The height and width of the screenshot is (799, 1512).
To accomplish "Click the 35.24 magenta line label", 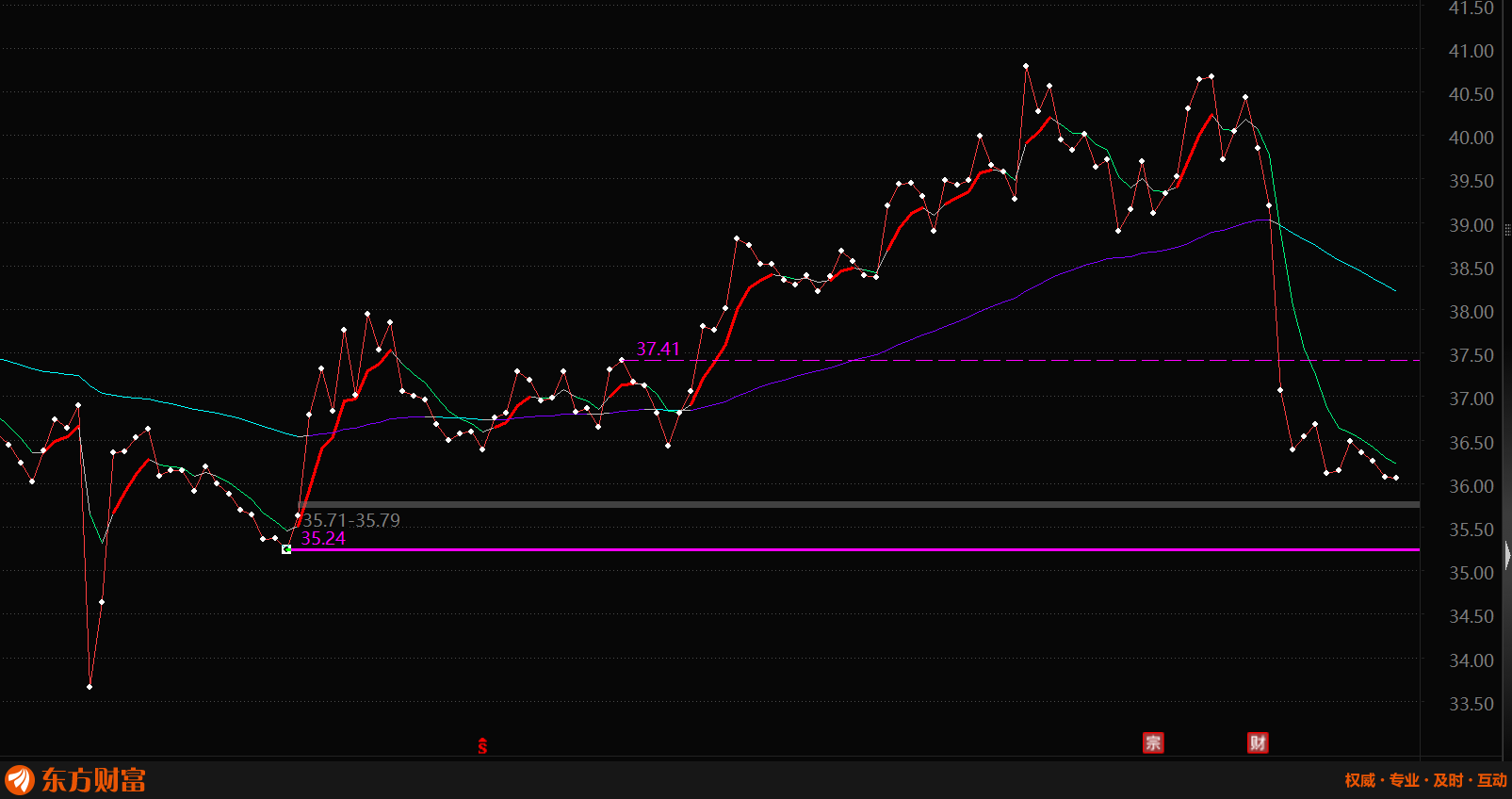I will [x=323, y=538].
